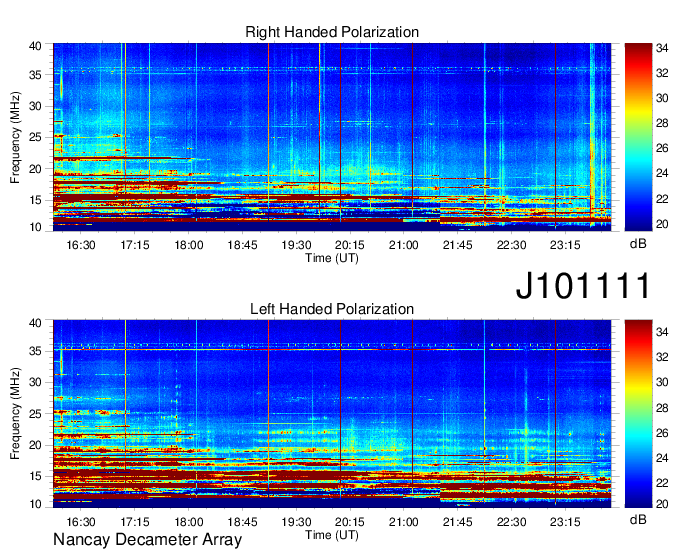Click the 30 MHz tick label on the bottom plot

[x=35, y=382]
